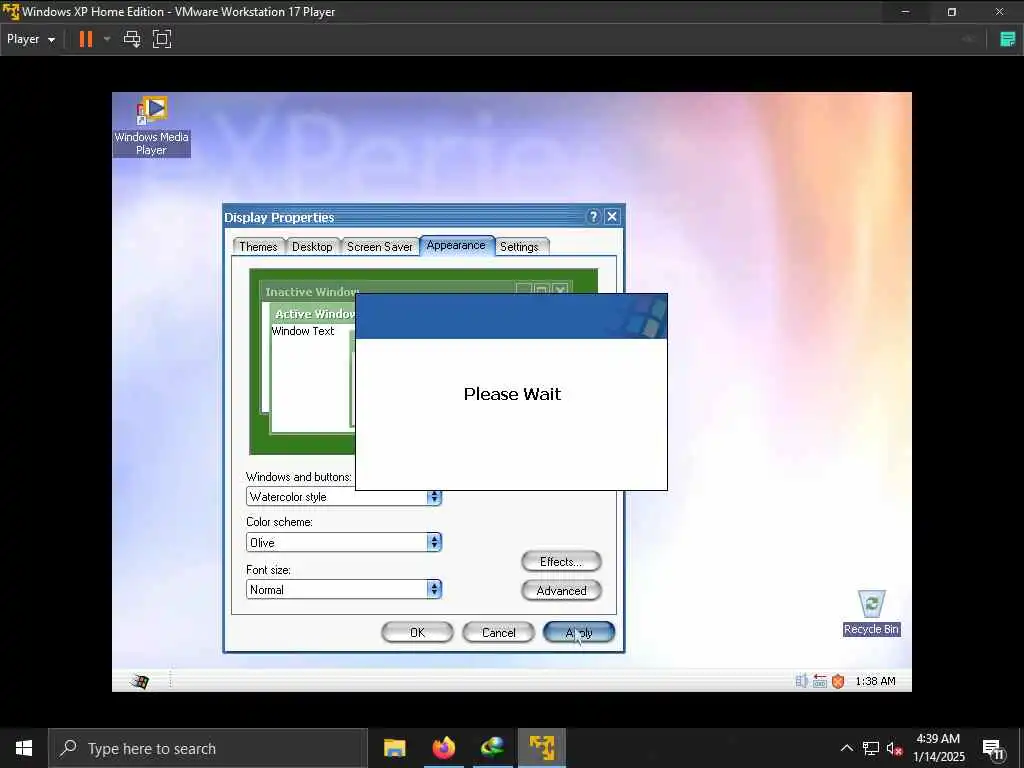This screenshot has width=1024, height=768.
Task: Click the Inactive Window preview title
Action: click(x=312, y=292)
